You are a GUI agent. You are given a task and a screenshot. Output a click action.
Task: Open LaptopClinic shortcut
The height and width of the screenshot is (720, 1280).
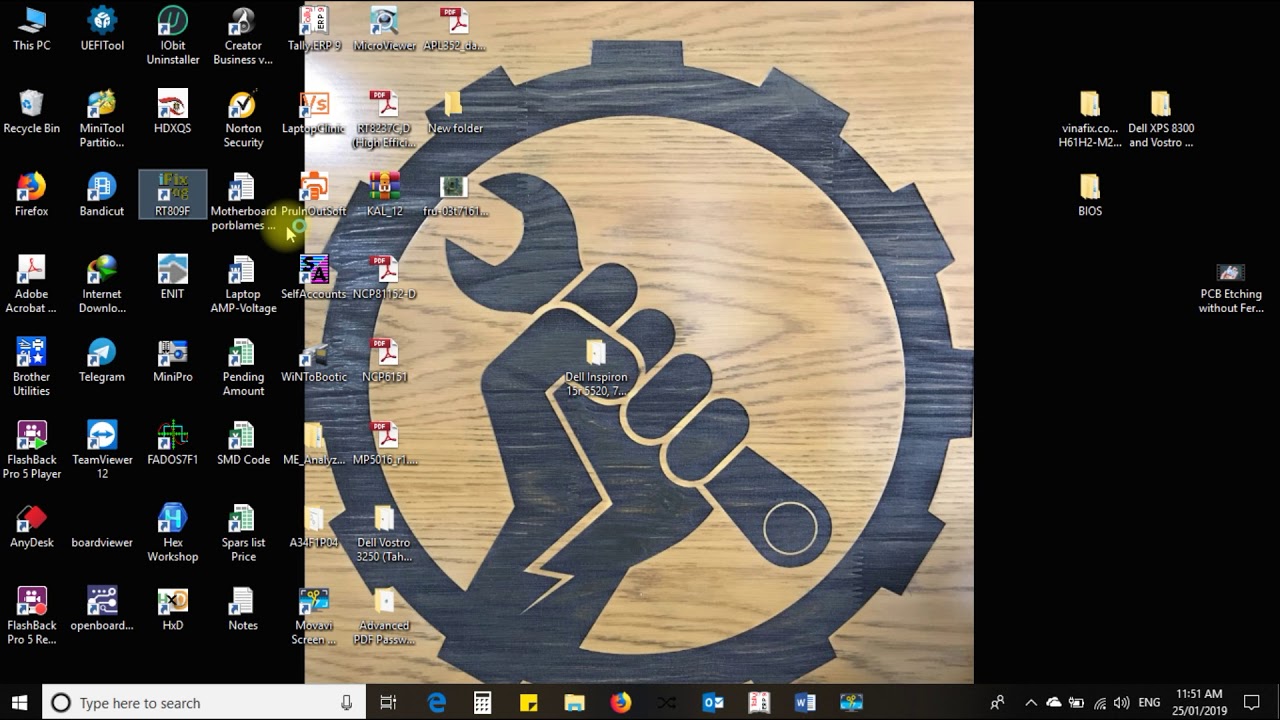coord(314,112)
